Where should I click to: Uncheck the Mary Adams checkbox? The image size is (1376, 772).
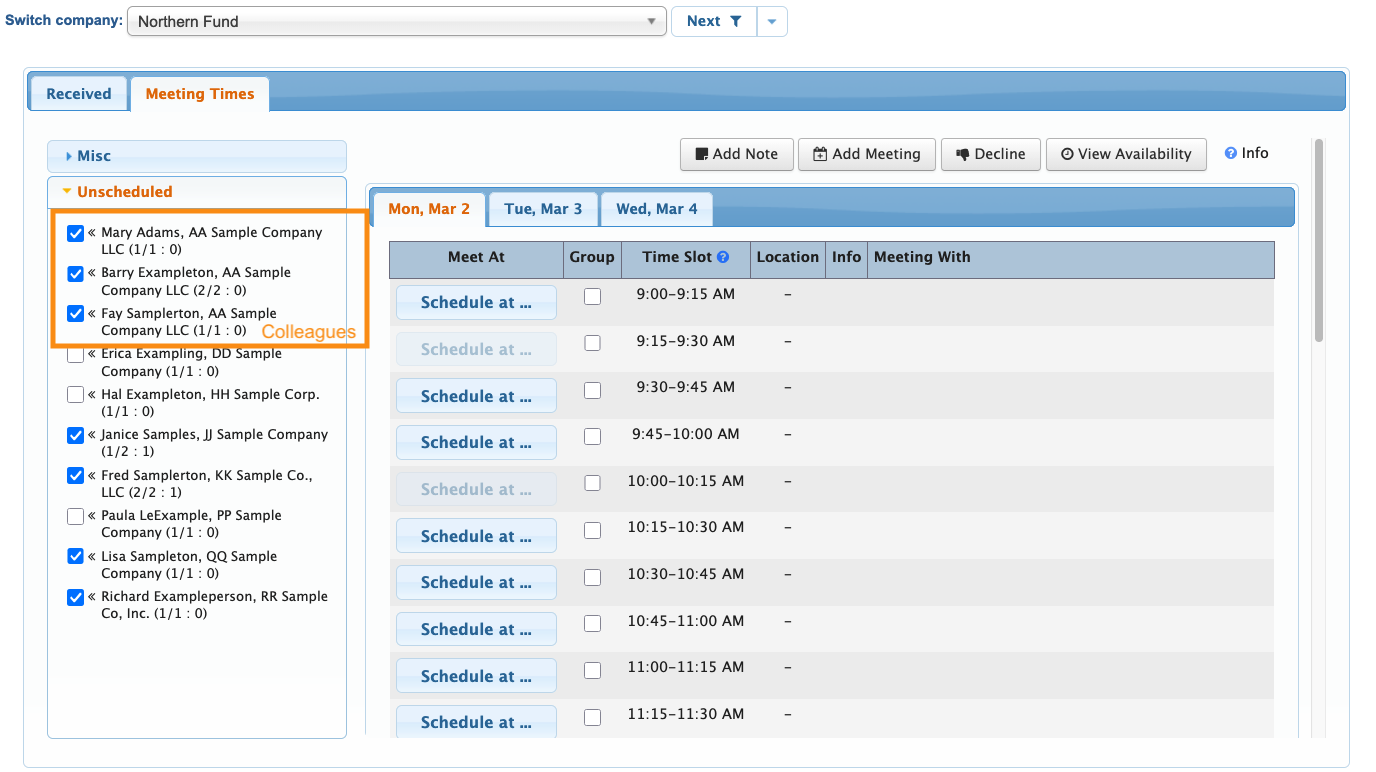coord(75,233)
